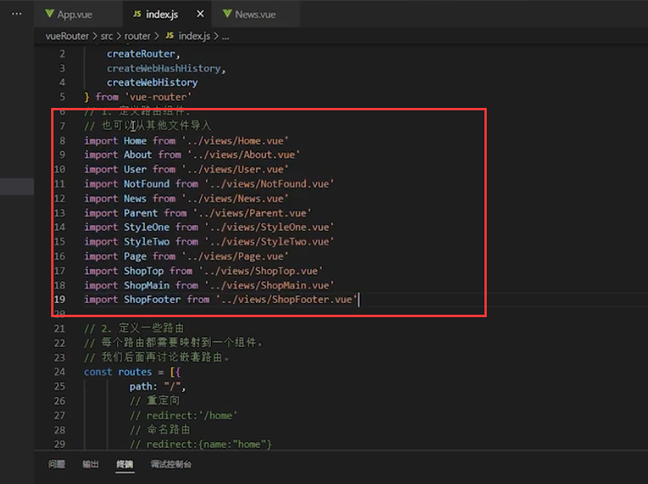
Task: Click createWebHashHistory on line 3
Action: point(164,69)
